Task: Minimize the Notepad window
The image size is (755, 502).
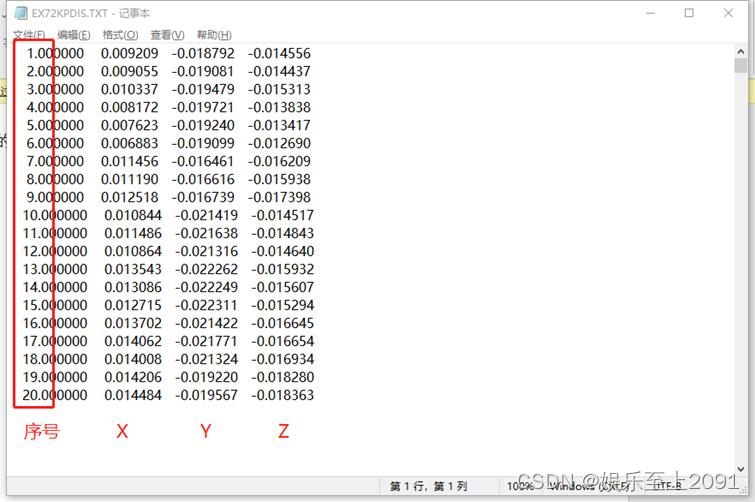Action: click(642, 14)
